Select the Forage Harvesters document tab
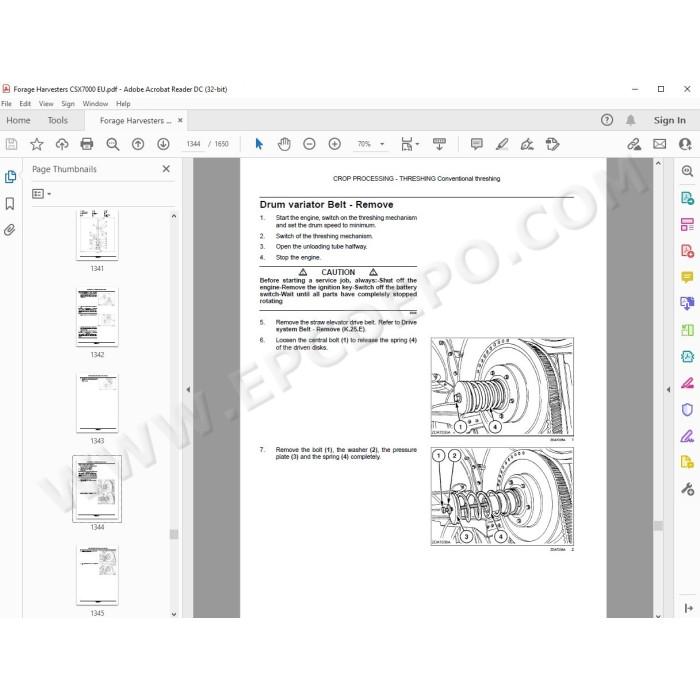The image size is (700, 700). (135, 121)
